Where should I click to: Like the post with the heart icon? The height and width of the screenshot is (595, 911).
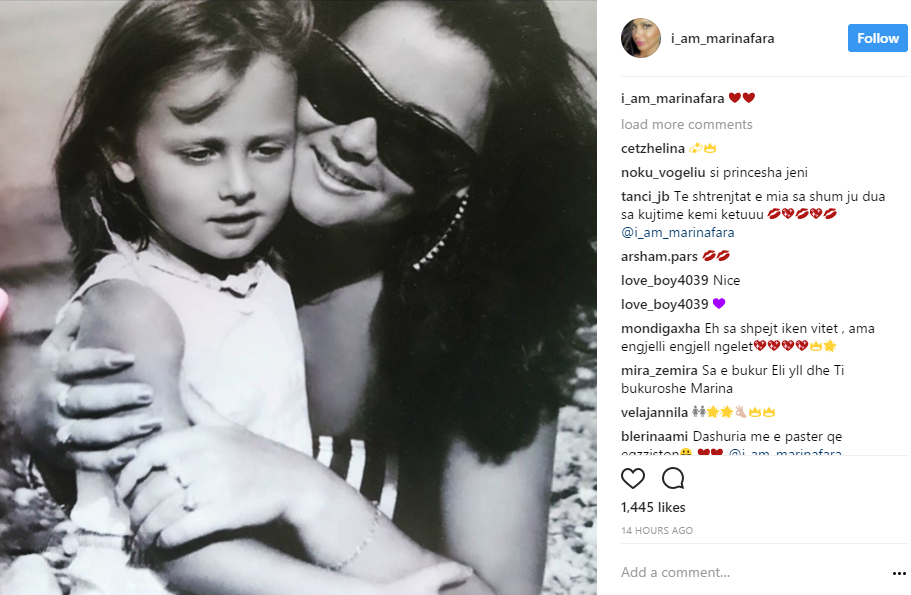(633, 479)
